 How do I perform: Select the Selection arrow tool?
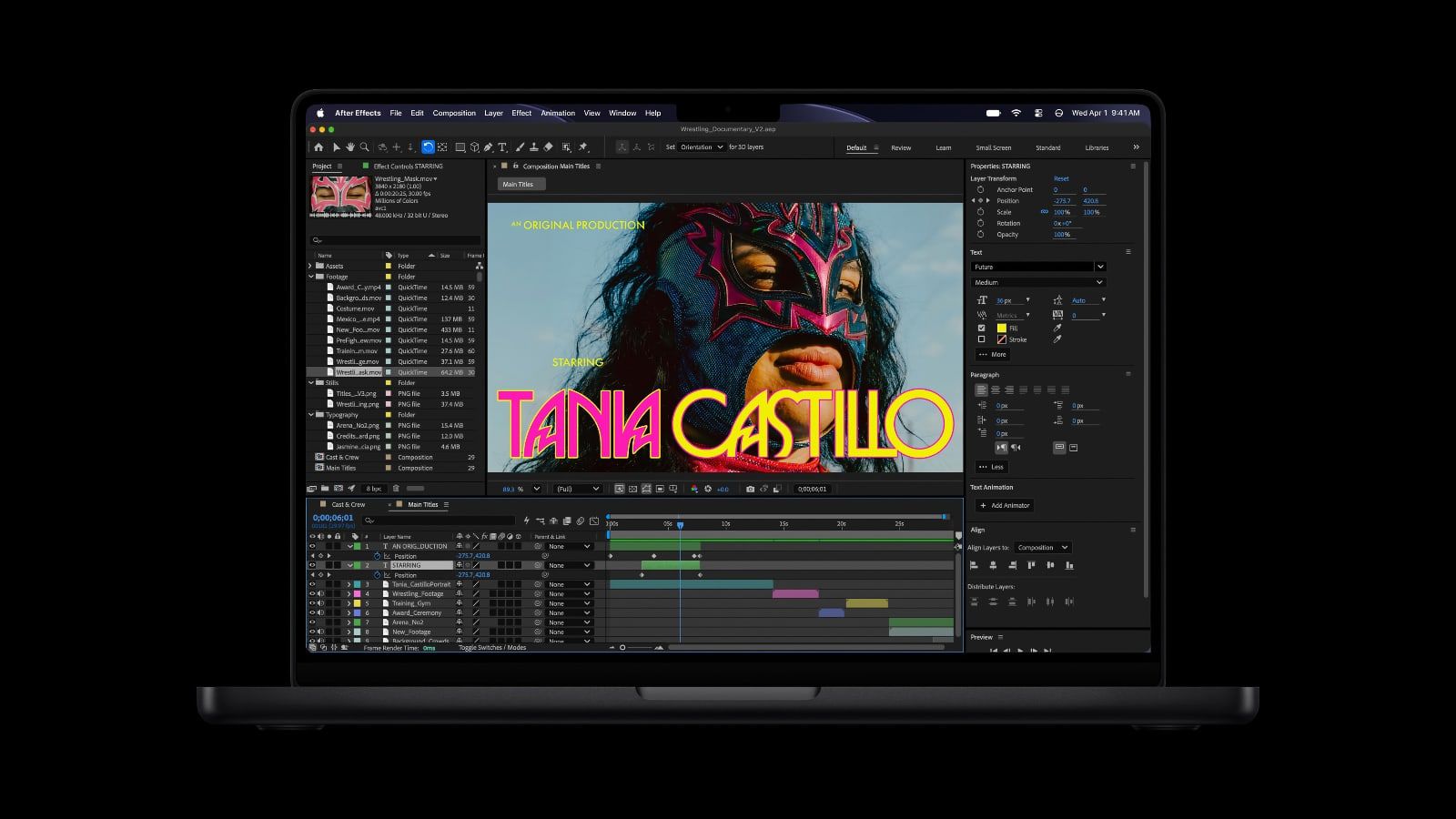click(x=336, y=147)
